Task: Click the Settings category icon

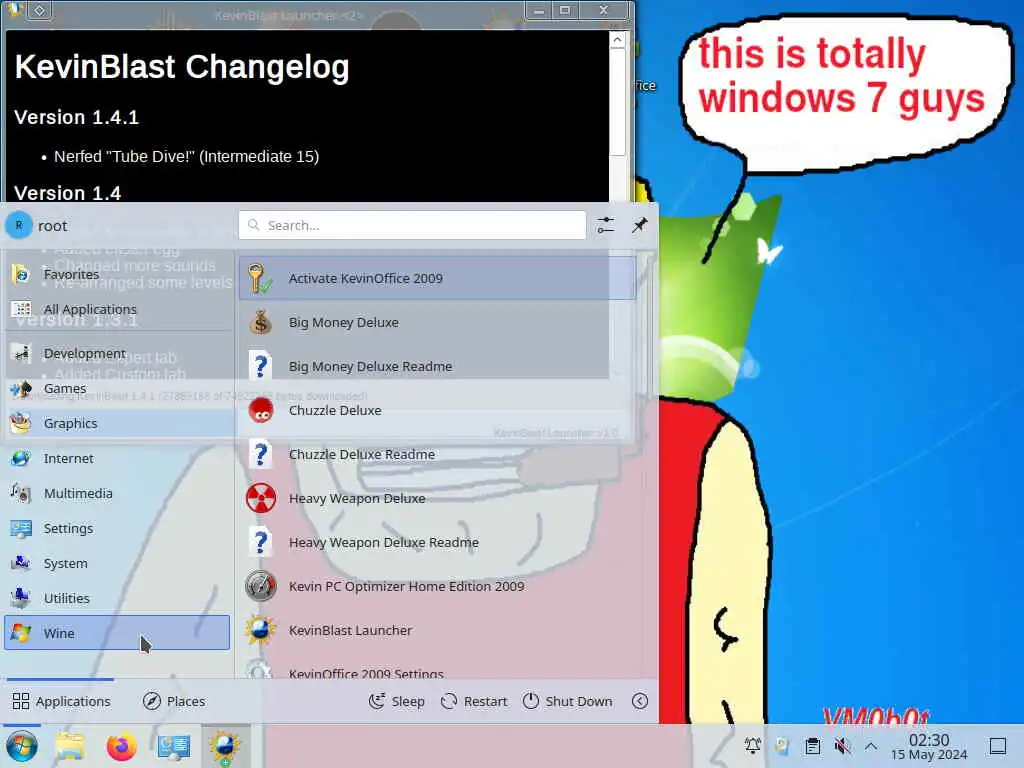Action: click(x=21, y=528)
